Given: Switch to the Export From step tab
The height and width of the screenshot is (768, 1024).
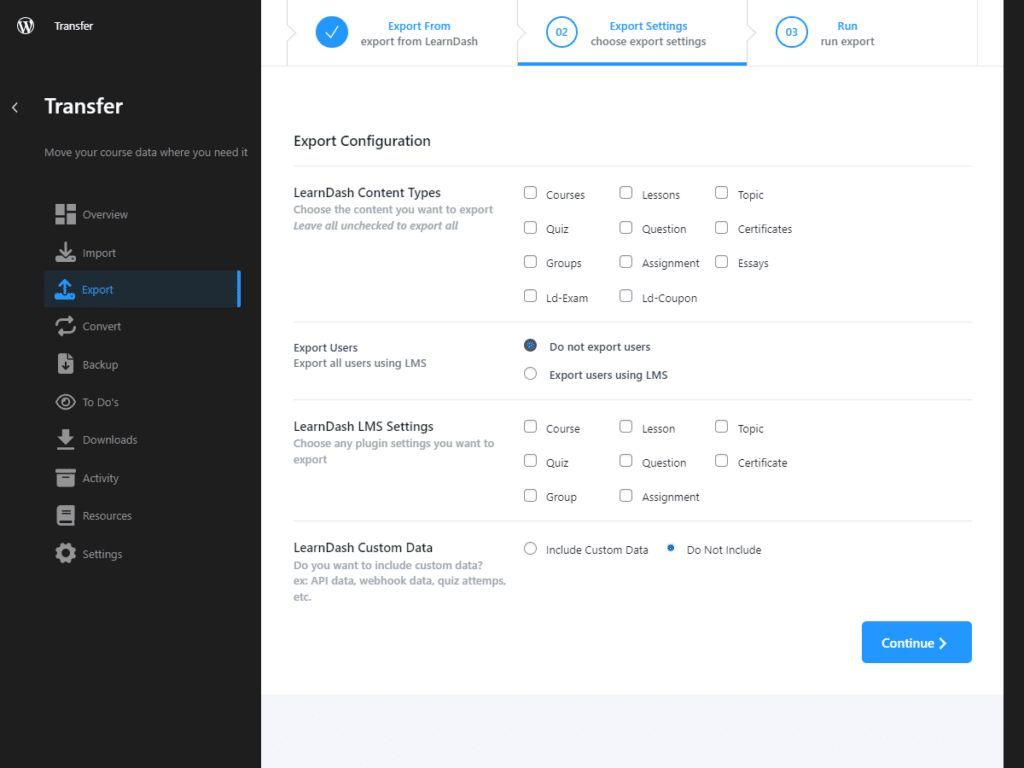Looking at the screenshot, I should click(x=402, y=33).
